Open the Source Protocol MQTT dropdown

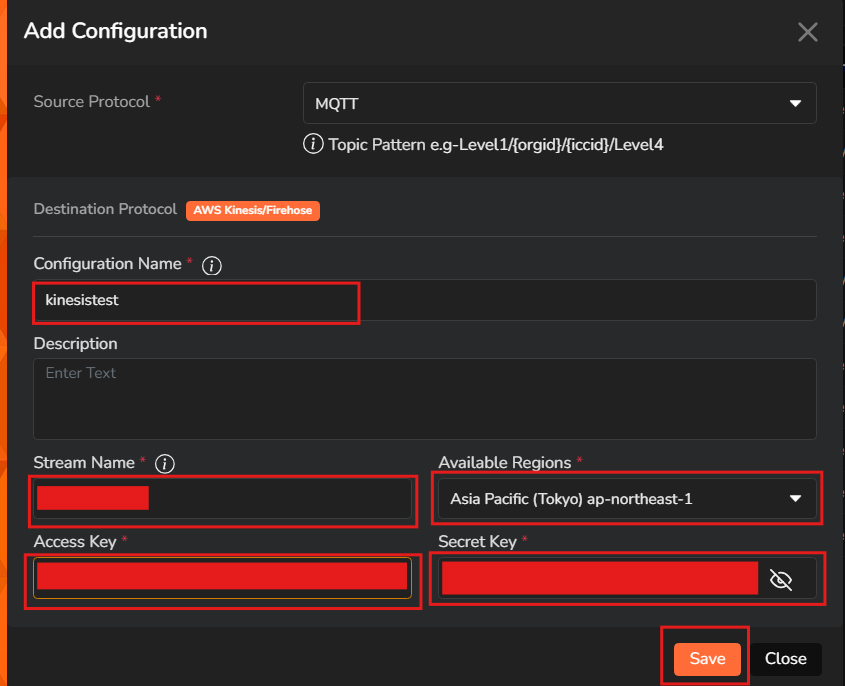click(558, 103)
